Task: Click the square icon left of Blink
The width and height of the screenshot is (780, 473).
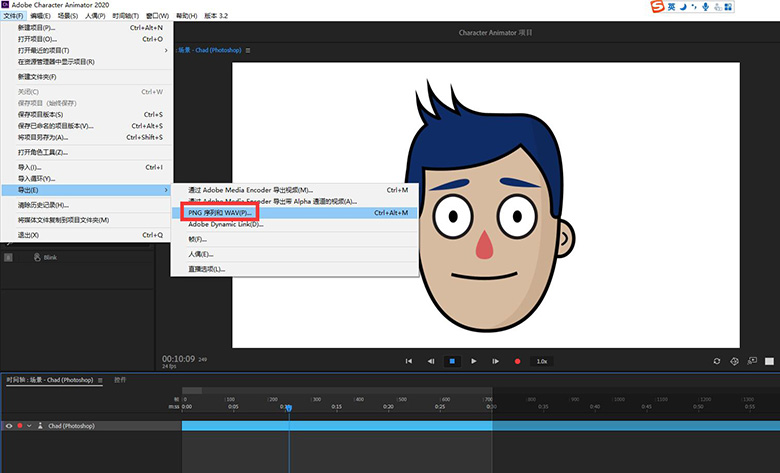Action: pyautogui.click(x=8, y=257)
